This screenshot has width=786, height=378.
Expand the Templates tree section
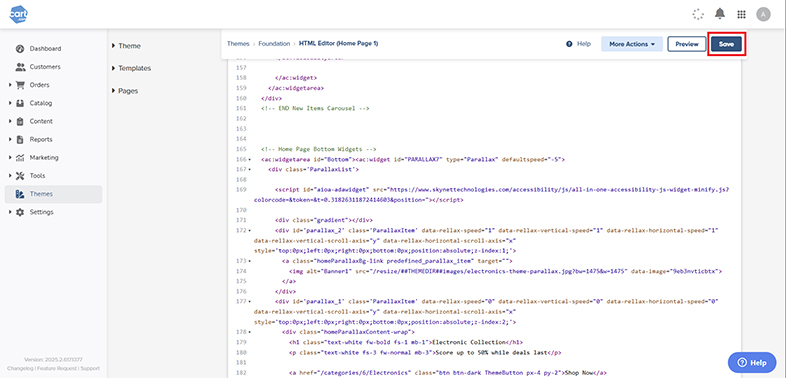coord(131,68)
